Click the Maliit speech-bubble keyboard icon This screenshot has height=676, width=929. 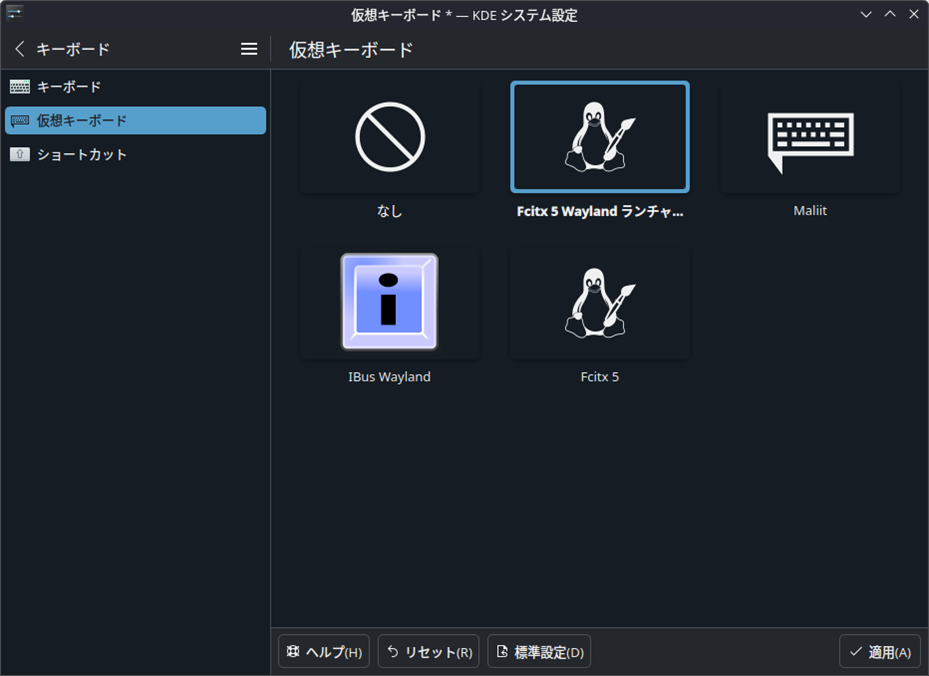[809, 137]
